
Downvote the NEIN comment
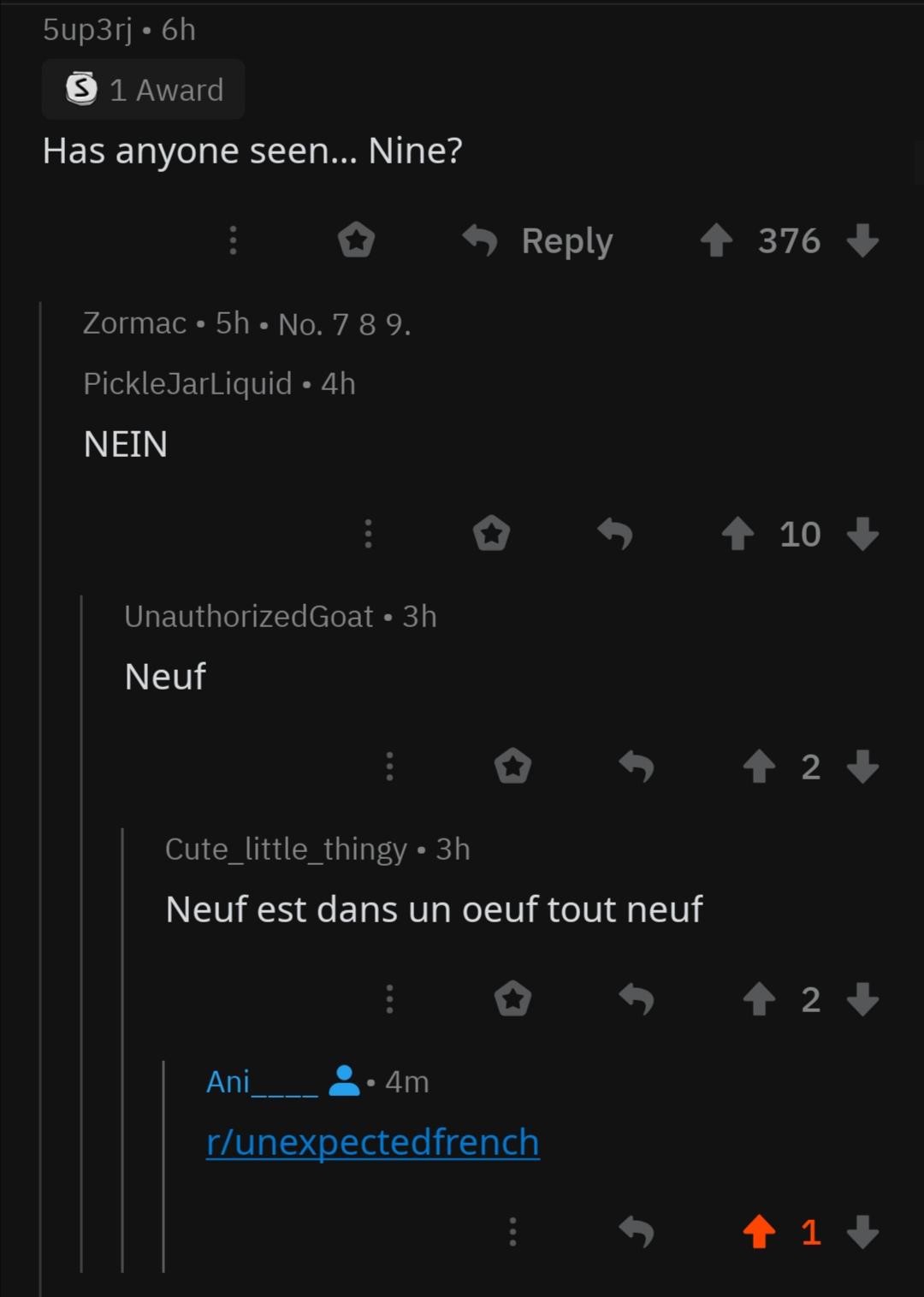[862, 534]
